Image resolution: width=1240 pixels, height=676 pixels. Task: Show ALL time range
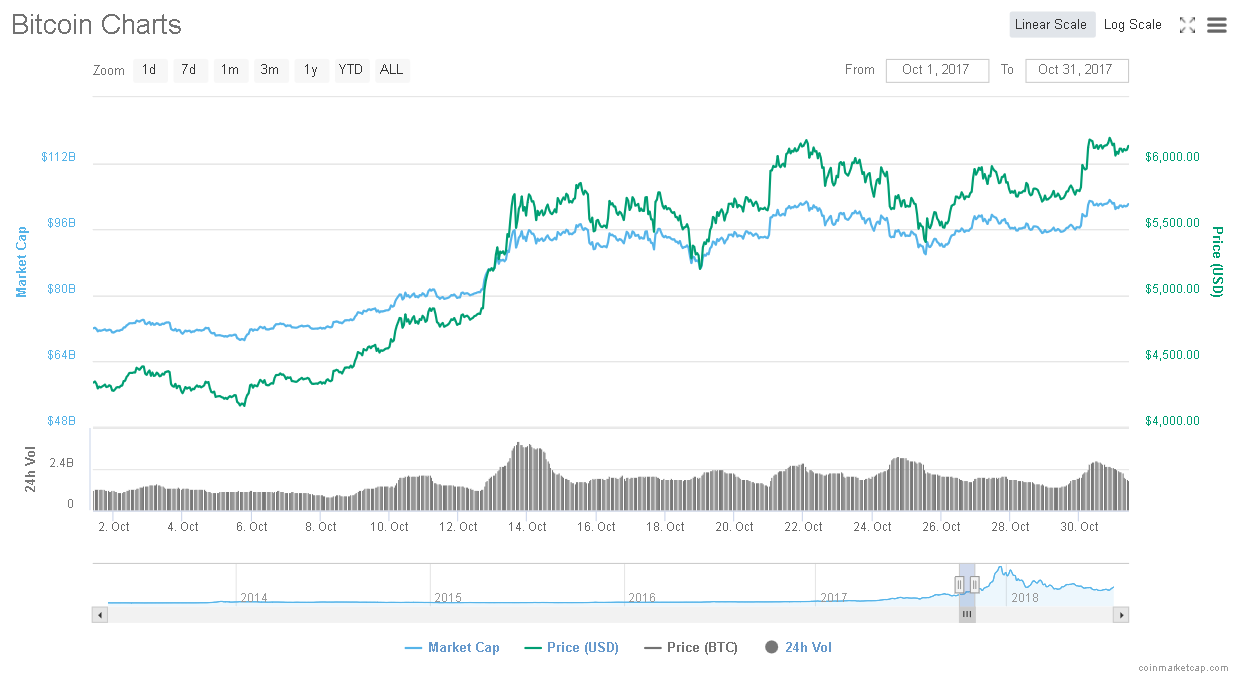[392, 70]
